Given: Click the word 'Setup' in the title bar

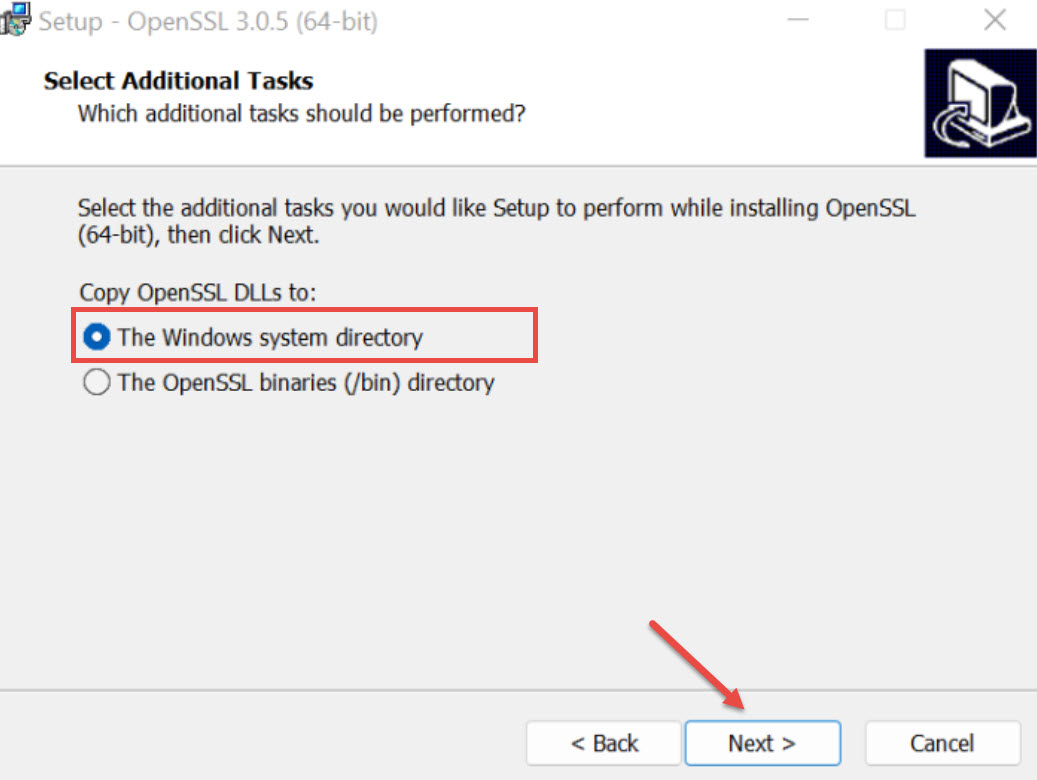Looking at the screenshot, I should 70,21.
